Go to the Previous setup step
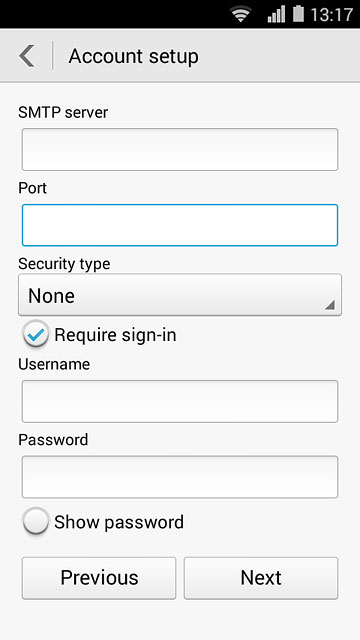 point(99,578)
